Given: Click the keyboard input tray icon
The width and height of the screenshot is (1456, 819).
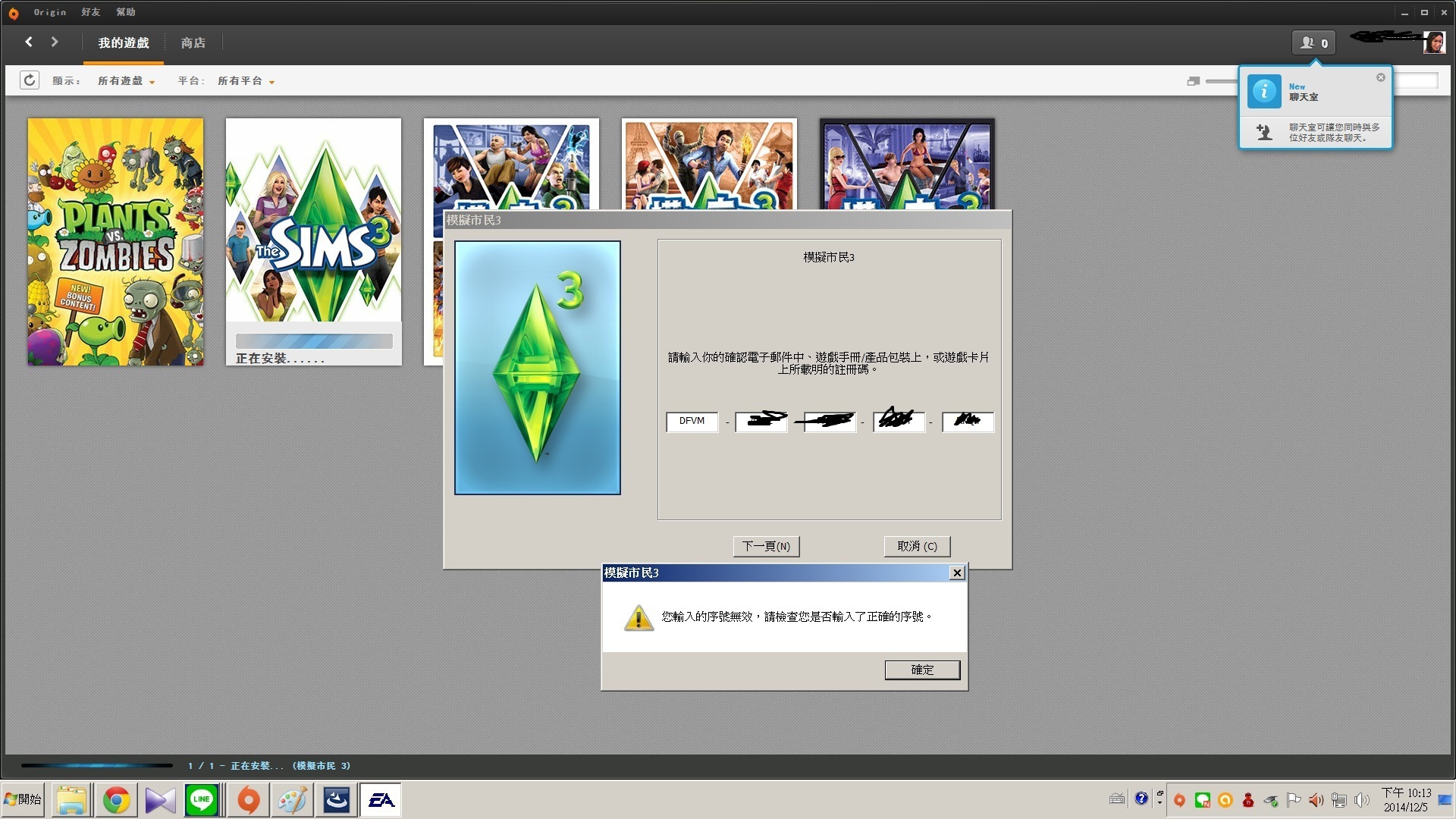Looking at the screenshot, I should coord(1117,799).
